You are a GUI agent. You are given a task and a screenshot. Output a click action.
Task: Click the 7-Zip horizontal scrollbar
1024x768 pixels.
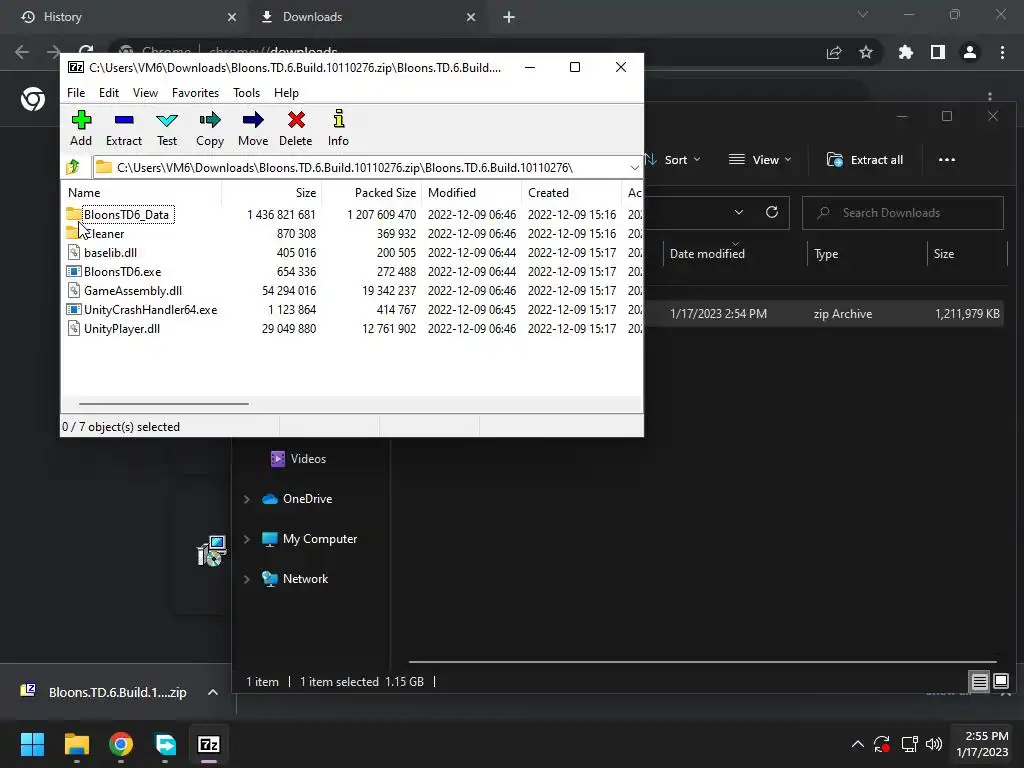[x=163, y=404]
